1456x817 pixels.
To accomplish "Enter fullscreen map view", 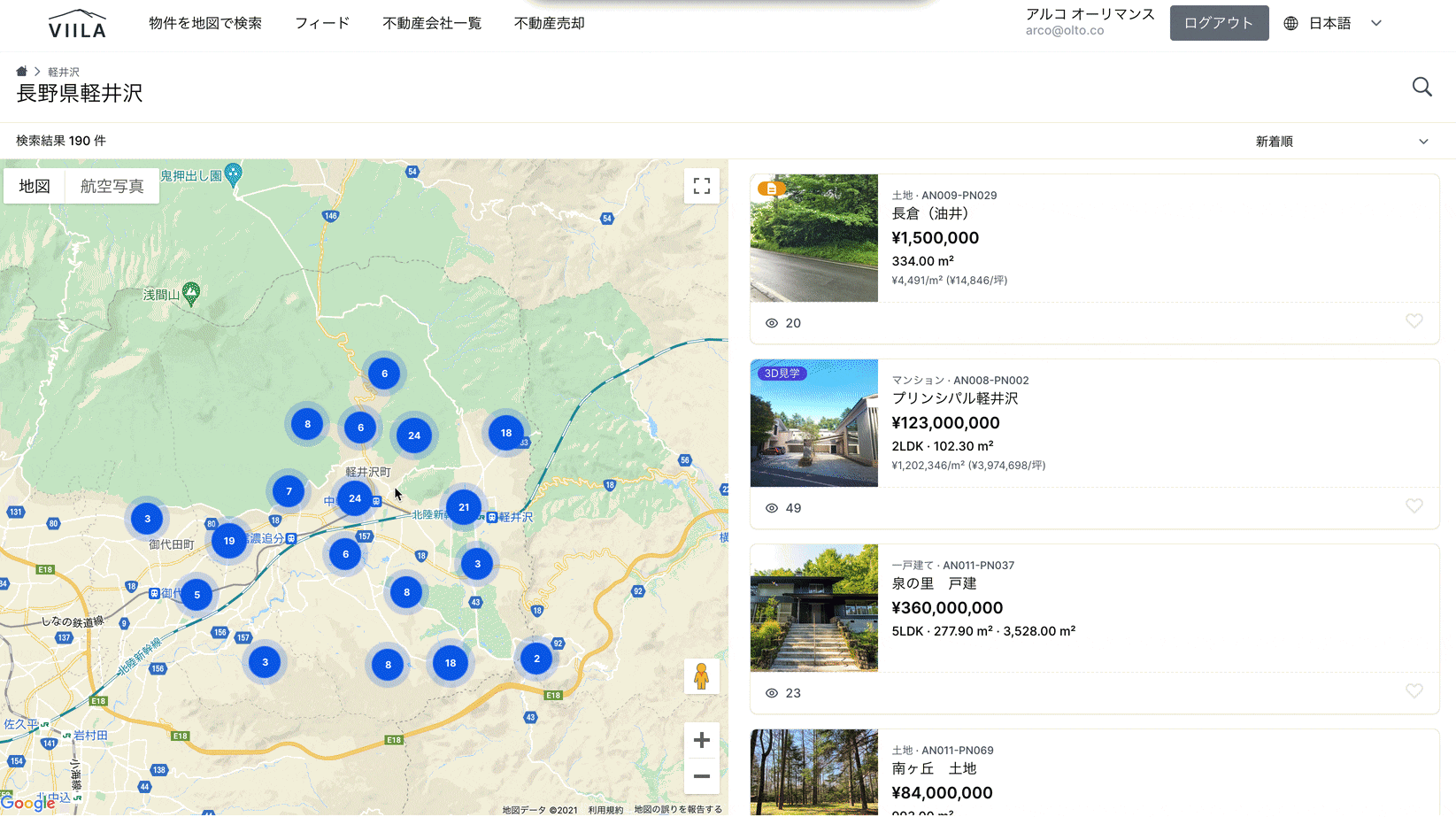I will point(701,186).
